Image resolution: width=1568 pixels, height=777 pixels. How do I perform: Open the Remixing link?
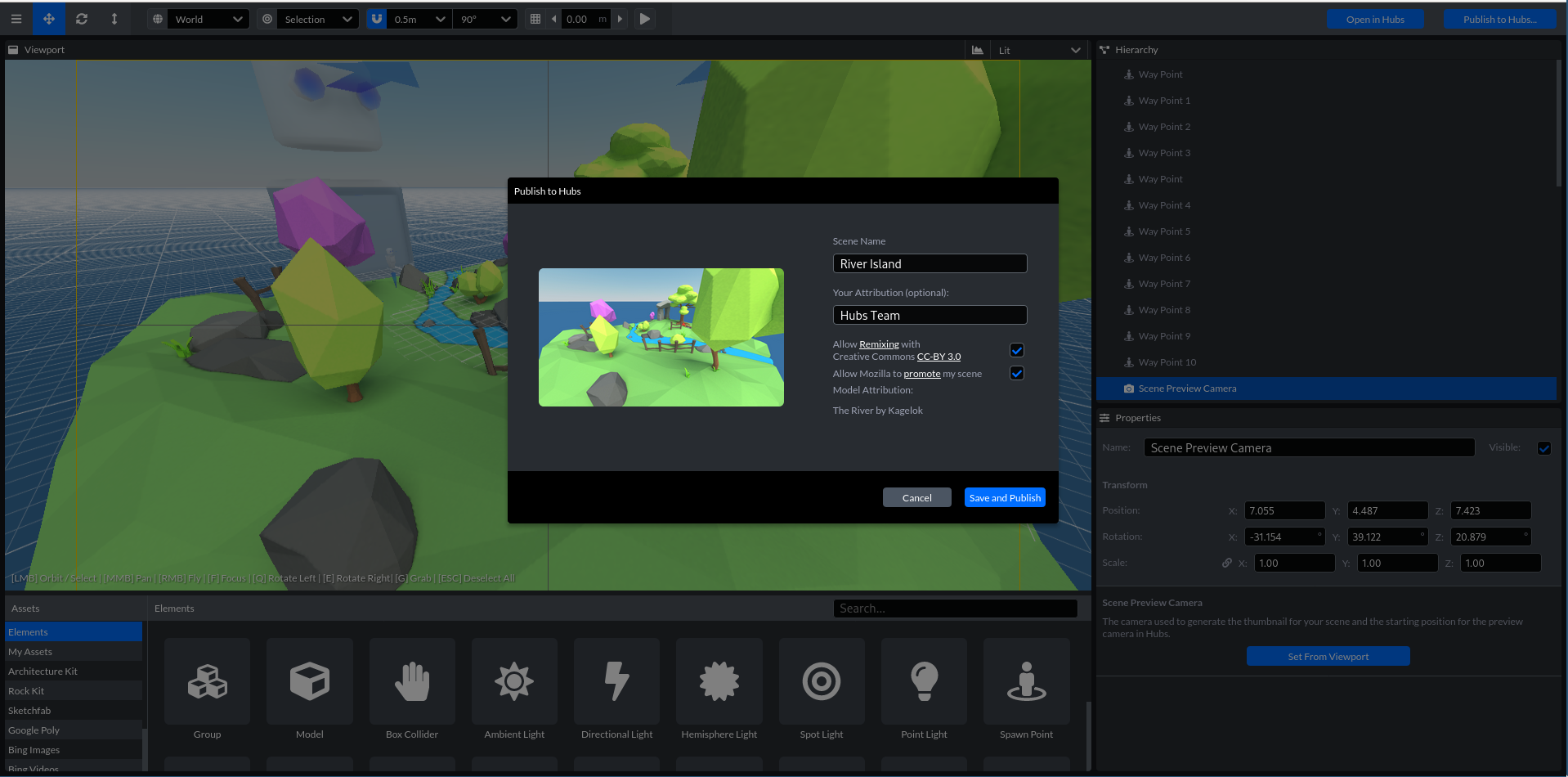click(x=879, y=344)
